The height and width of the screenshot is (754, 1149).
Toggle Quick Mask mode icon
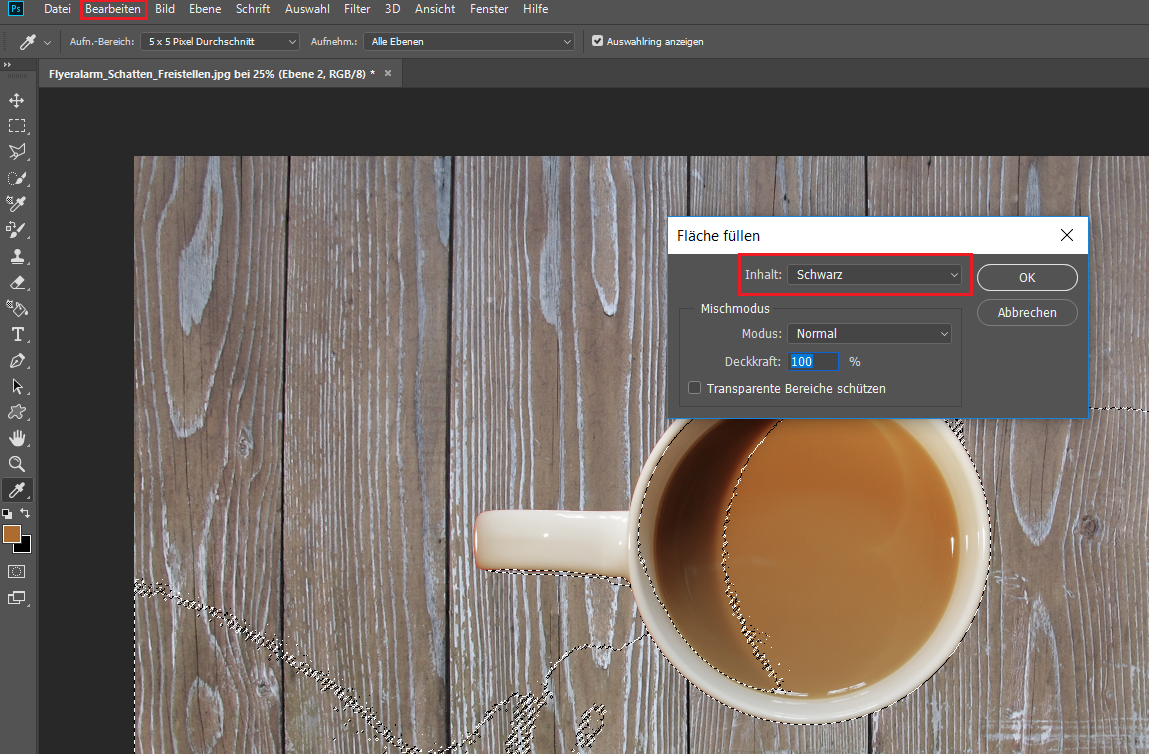point(17,571)
